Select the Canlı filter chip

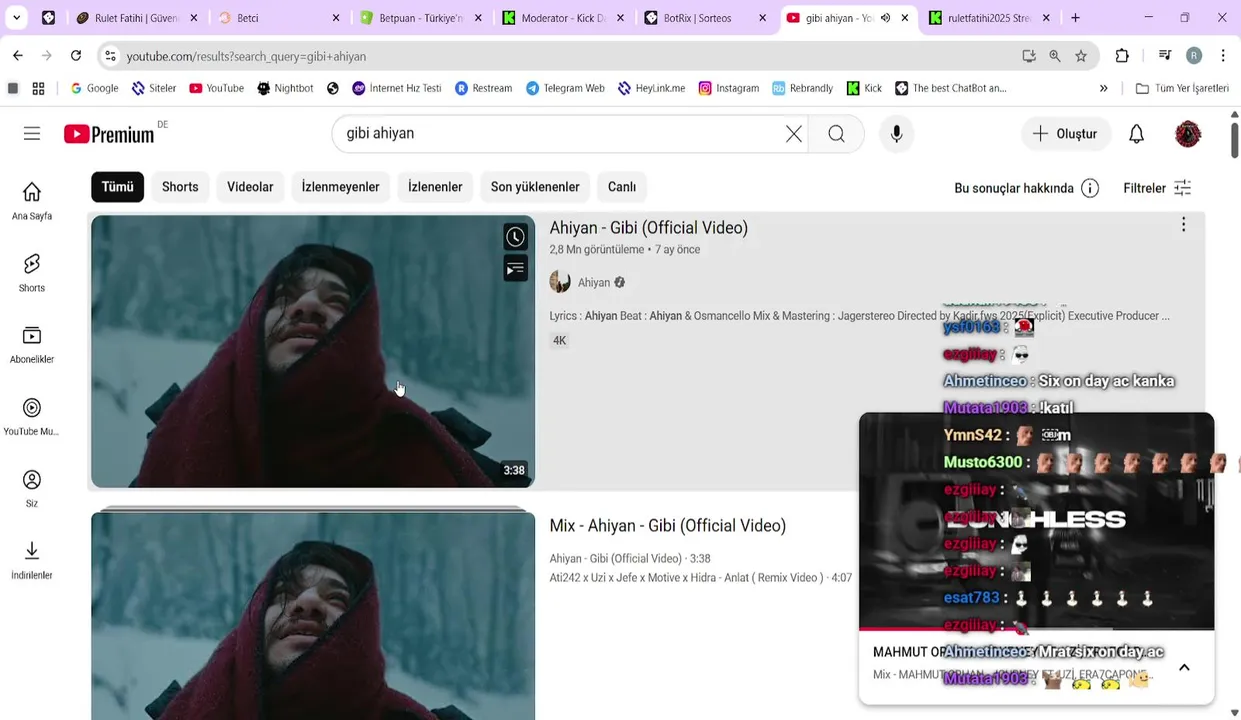622,187
